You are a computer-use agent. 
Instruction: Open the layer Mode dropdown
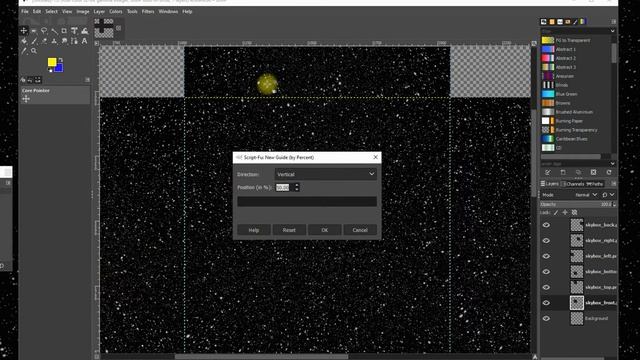[x=586, y=195]
